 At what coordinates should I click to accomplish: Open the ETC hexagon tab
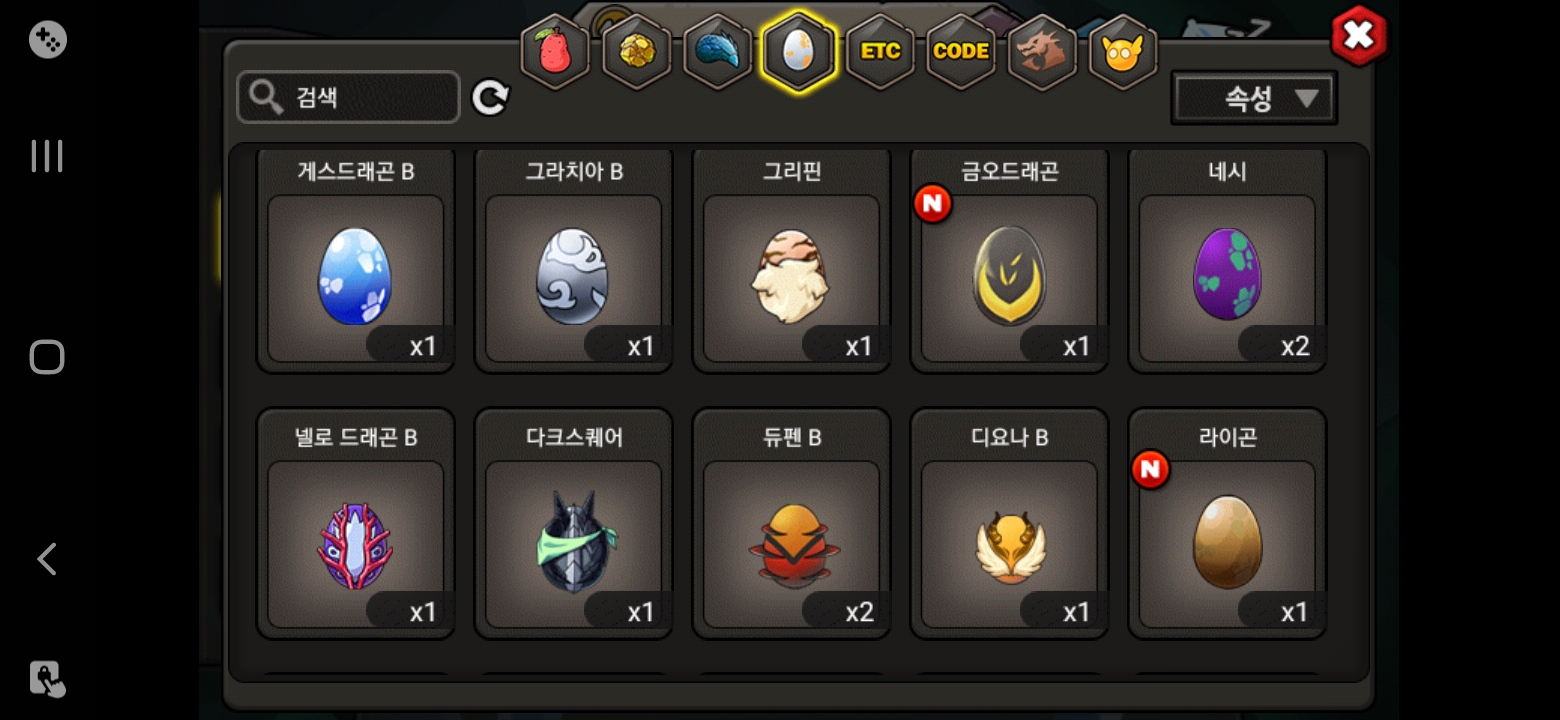pos(880,51)
